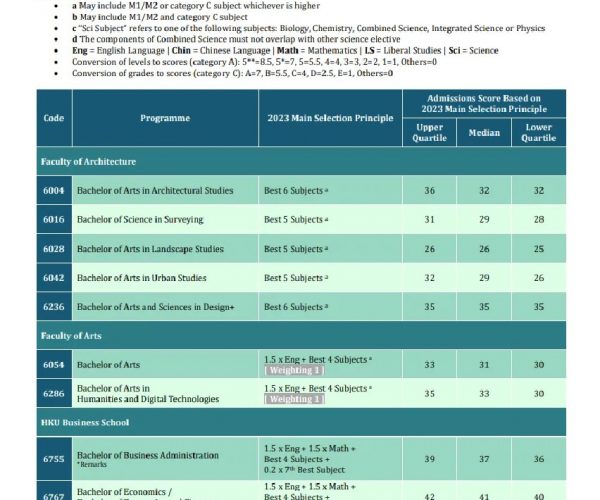Click the Faculty of Arts section header
The width and height of the screenshot is (600, 500).
(301, 336)
